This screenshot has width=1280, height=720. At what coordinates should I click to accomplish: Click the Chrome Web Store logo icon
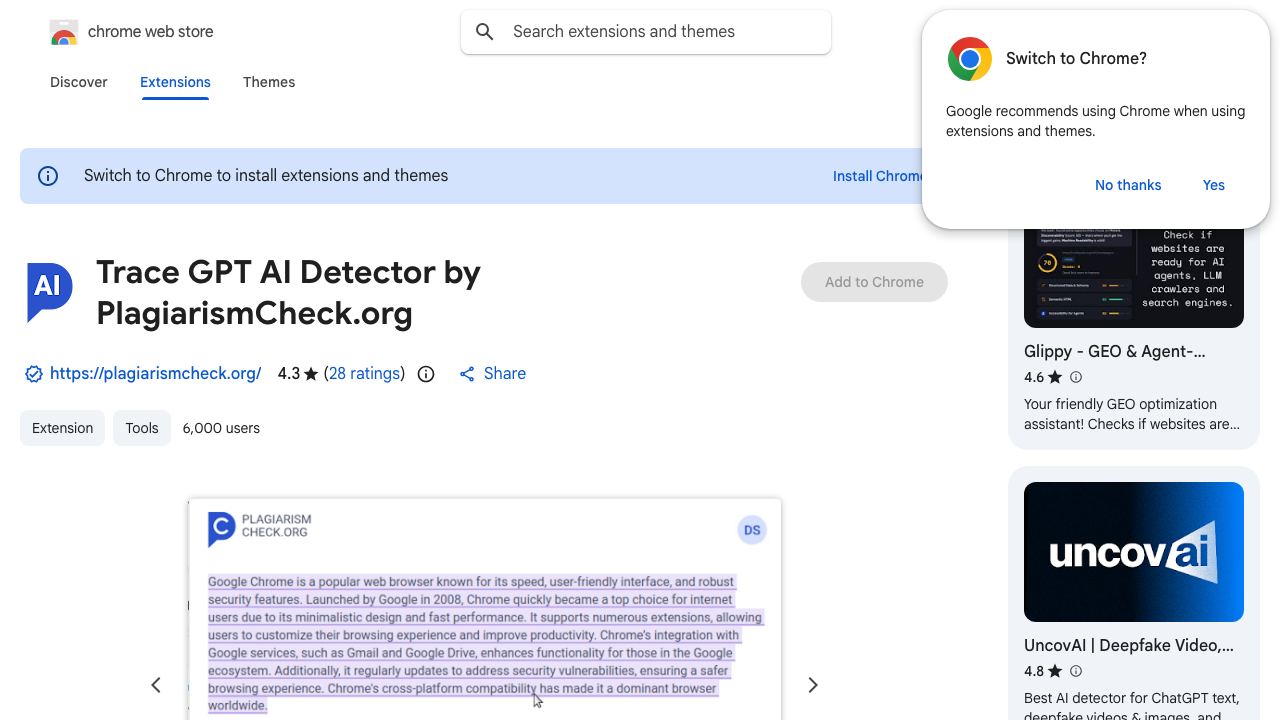tap(64, 33)
